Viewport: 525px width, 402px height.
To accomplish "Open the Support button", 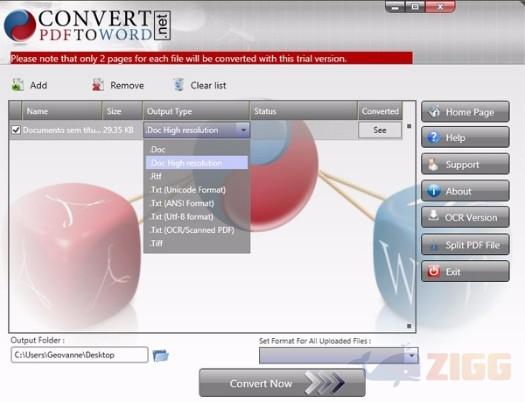I will (x=465, y=164).
